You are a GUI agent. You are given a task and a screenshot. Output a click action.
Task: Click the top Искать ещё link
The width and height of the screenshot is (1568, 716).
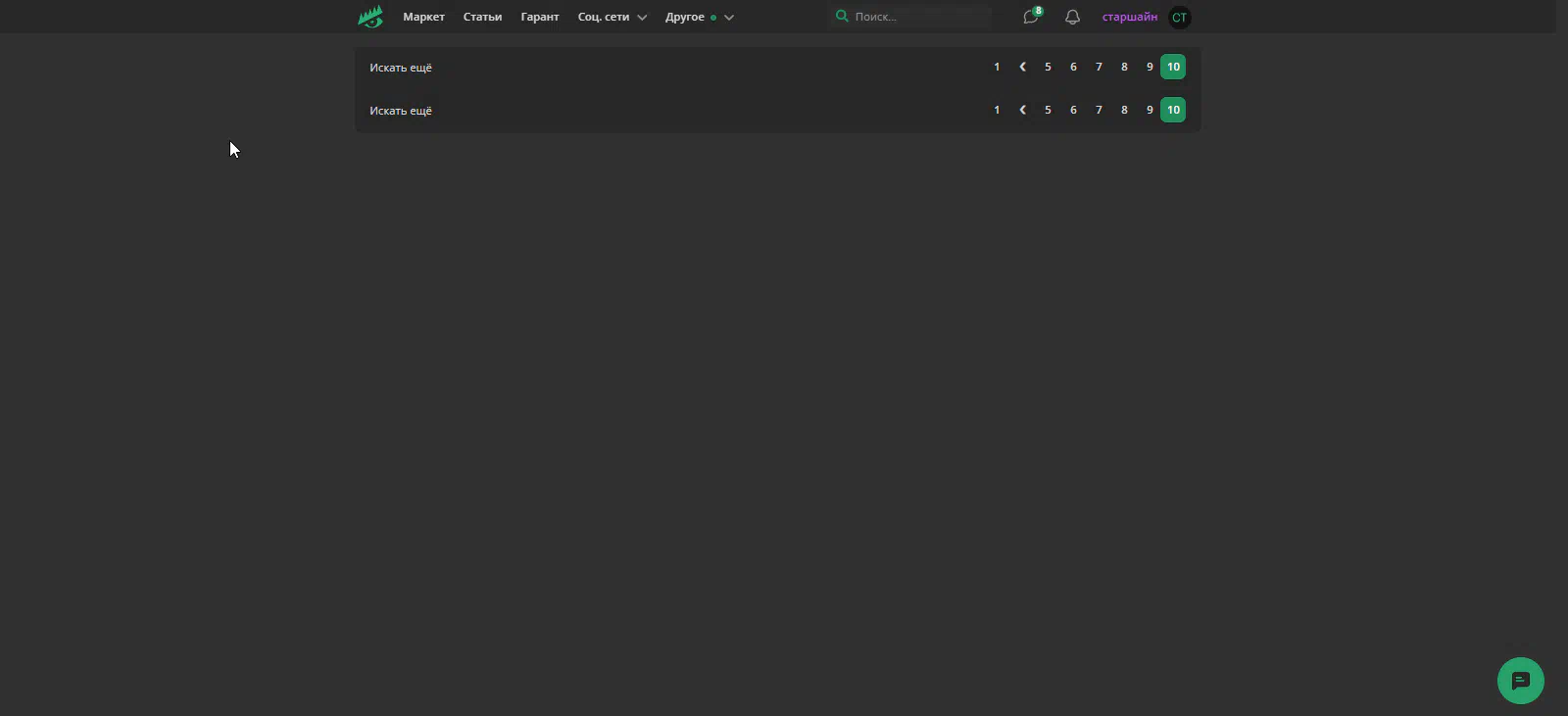400,68
